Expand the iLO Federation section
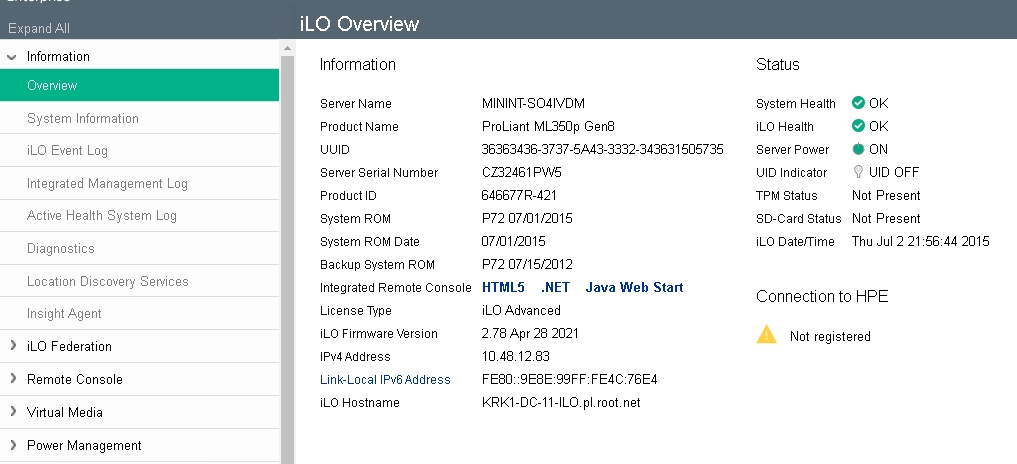Image resolution: width=1017 pixels, height=464 pixels. (13, 346)
